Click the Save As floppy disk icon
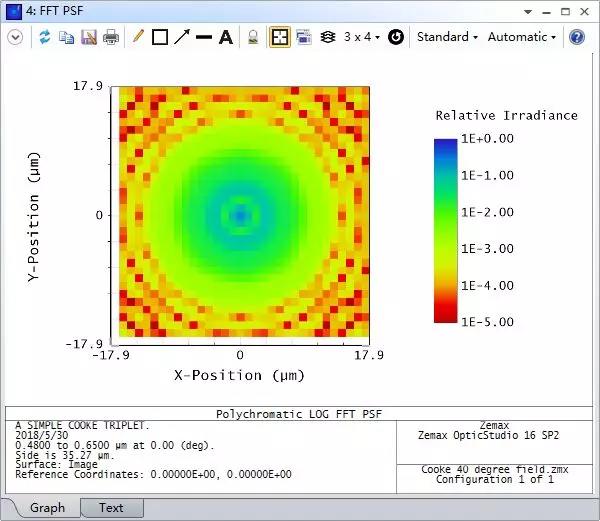Viewport: 600px width, 521px height. 89,37
